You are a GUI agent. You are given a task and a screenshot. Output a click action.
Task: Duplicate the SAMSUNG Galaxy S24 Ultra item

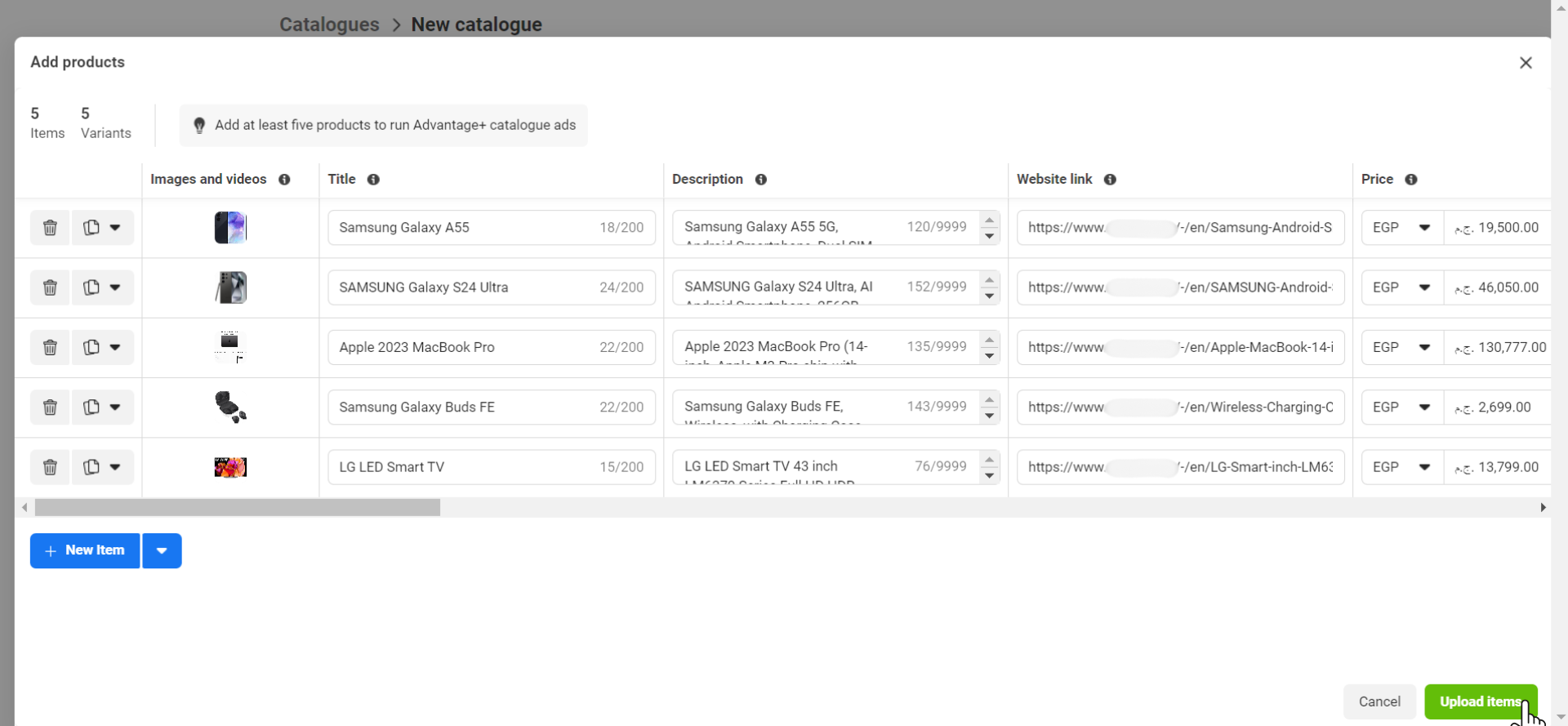(91, 287)
